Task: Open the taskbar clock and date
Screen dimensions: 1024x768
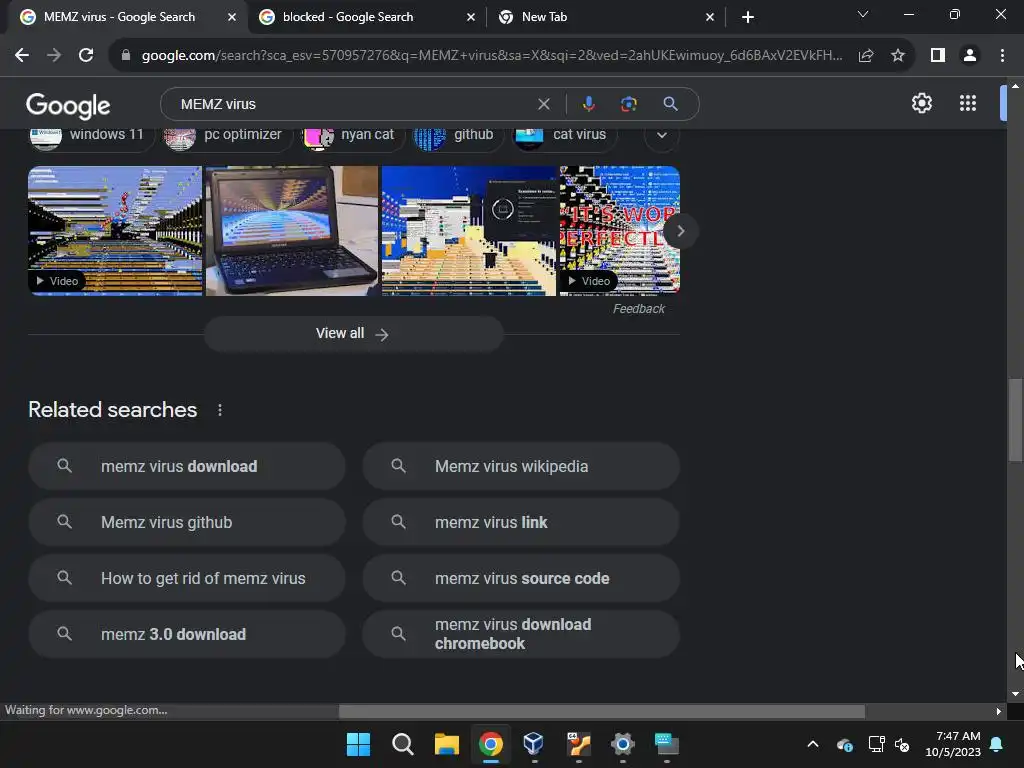Action: tap(953, 744)
